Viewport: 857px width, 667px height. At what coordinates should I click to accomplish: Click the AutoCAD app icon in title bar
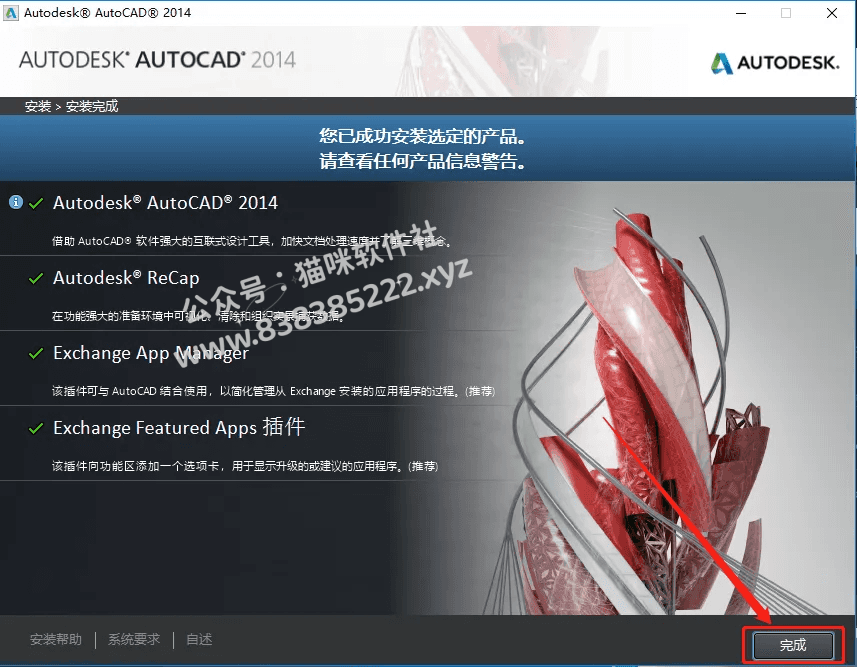click(x=11, y=13)
